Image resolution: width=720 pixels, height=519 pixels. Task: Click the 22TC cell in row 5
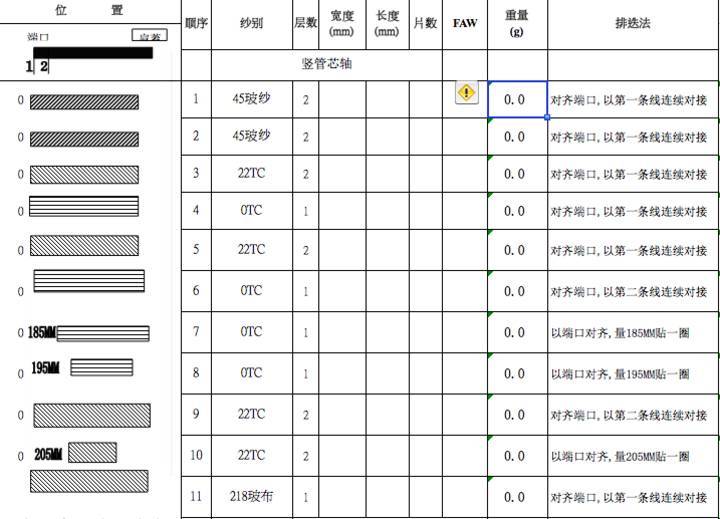point(252,250)
